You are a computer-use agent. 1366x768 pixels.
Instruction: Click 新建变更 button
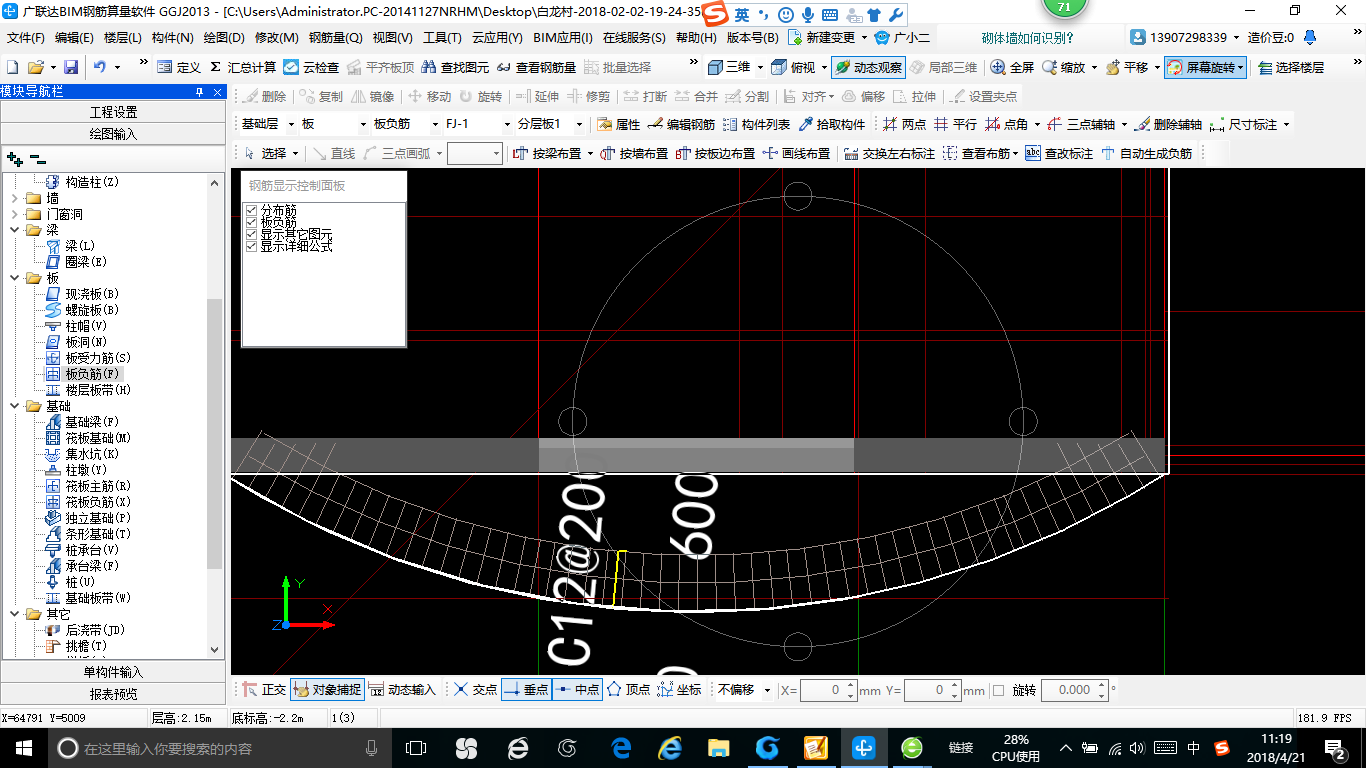click(x=827, y=38)
